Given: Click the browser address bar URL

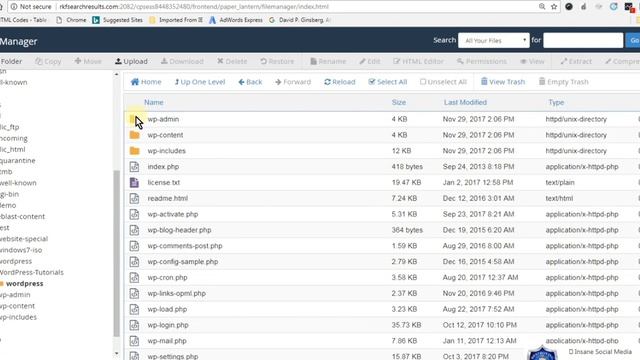Looking at the screenshot, I should click(x=194, y=7).
